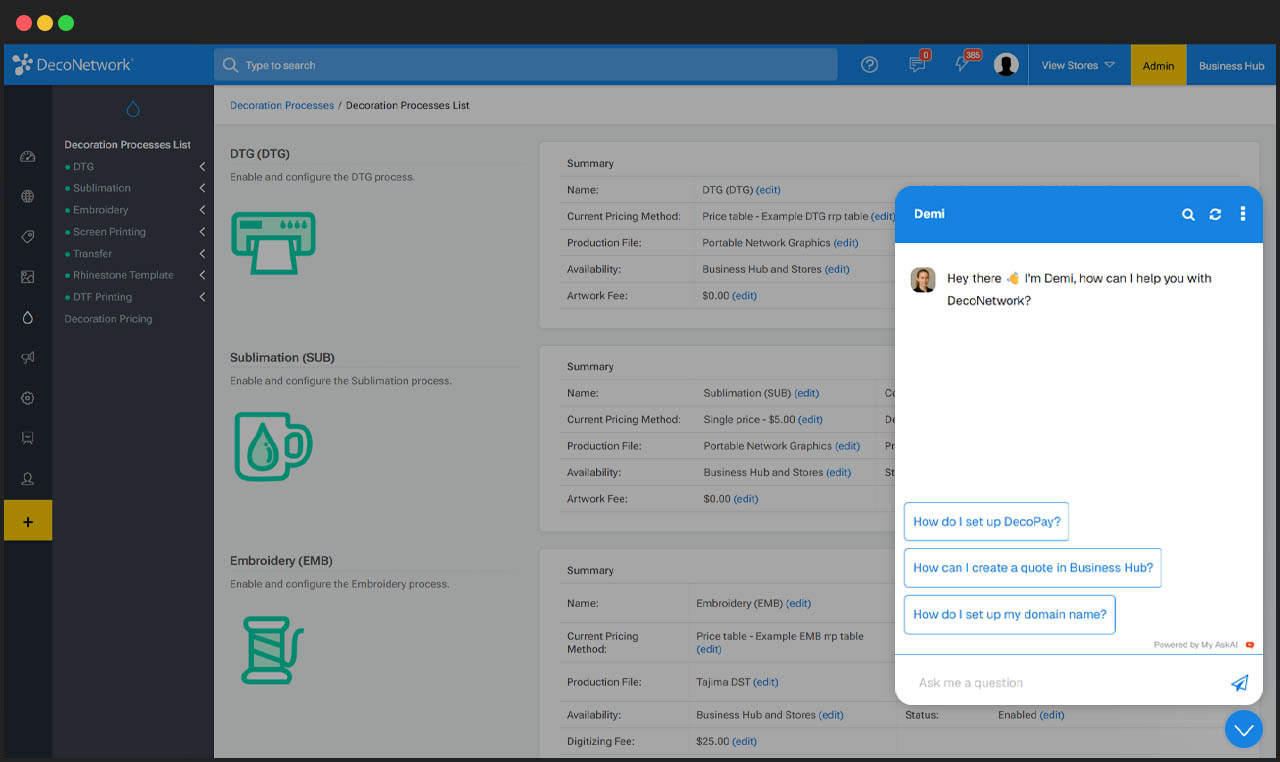Switch to the Business Hub tab
This screenshot has width=1280, height=762.
1231,66
